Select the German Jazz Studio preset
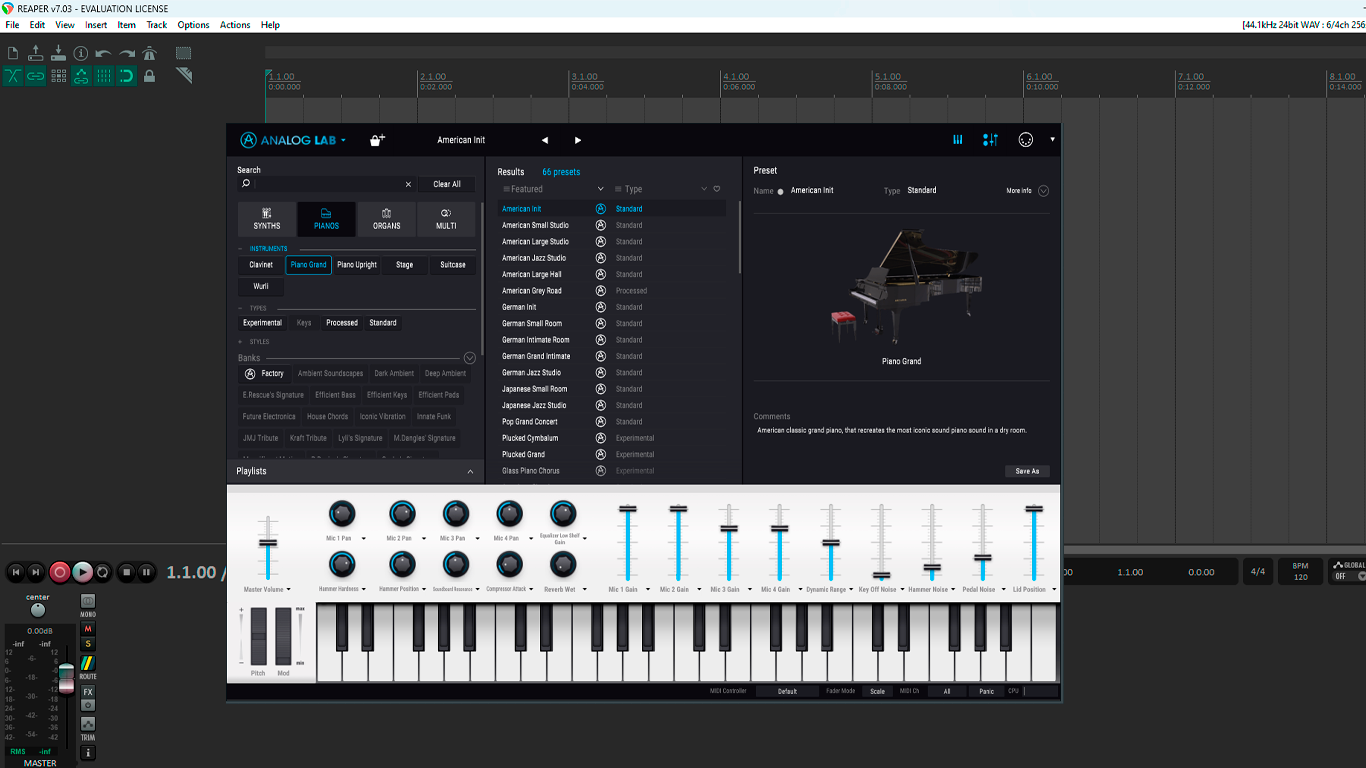The height and width of the screenshot is (768, 1366). (x=532, y=373)
